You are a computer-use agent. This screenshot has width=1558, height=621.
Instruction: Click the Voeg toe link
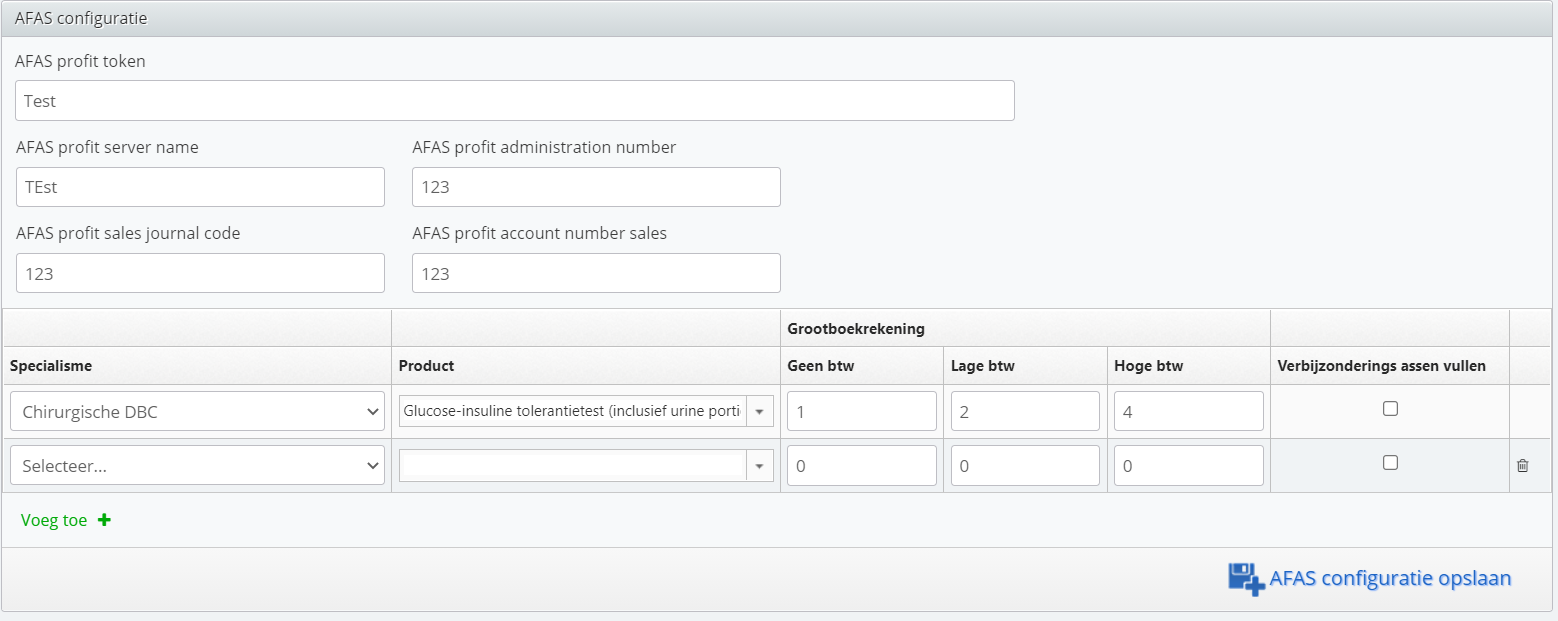[54, 520]
